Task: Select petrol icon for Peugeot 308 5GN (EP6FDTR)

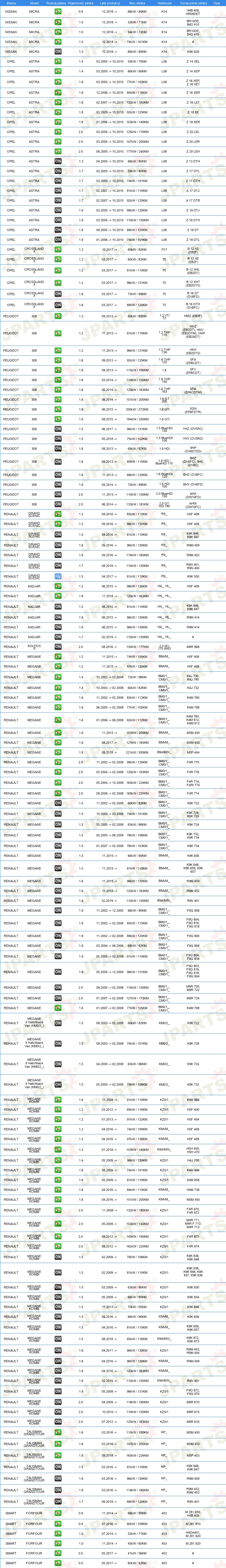Action: pos(58,409)
